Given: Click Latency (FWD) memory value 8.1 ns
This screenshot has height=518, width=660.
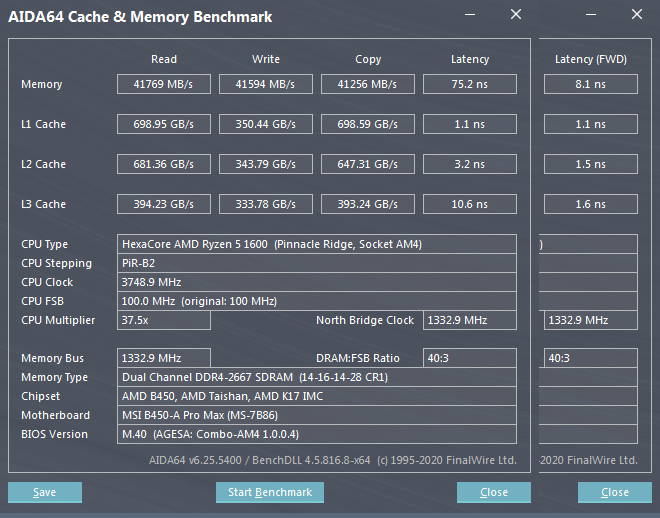Looking at the screenshot, I should pos(591,84).
